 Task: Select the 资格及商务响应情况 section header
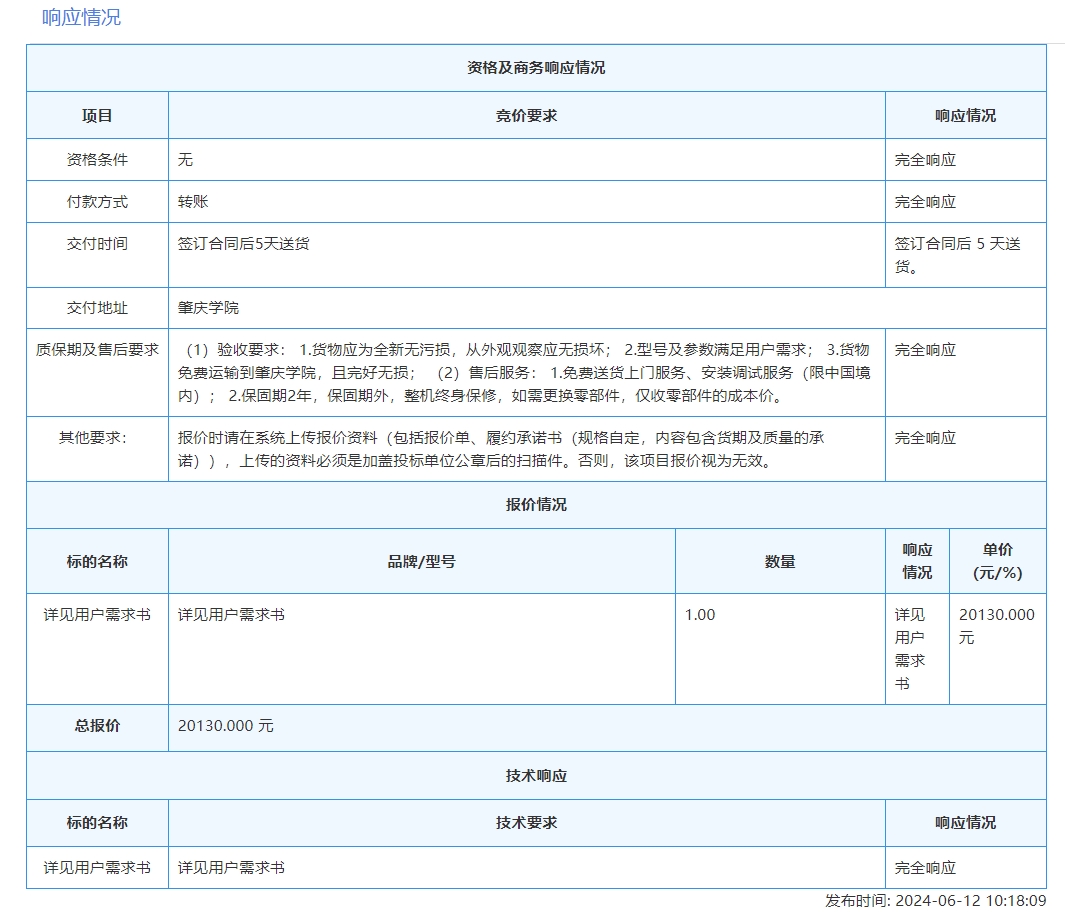[536, 68]
